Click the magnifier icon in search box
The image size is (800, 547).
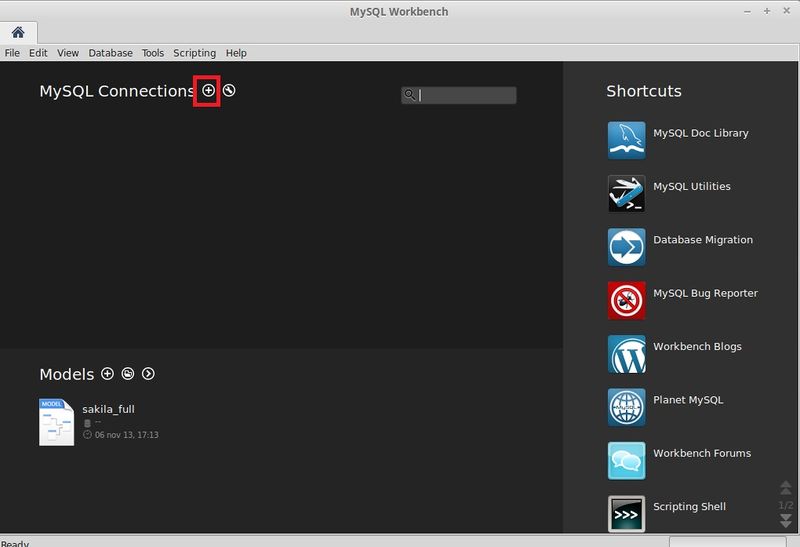pyautogui.click(x=409, y=94)
